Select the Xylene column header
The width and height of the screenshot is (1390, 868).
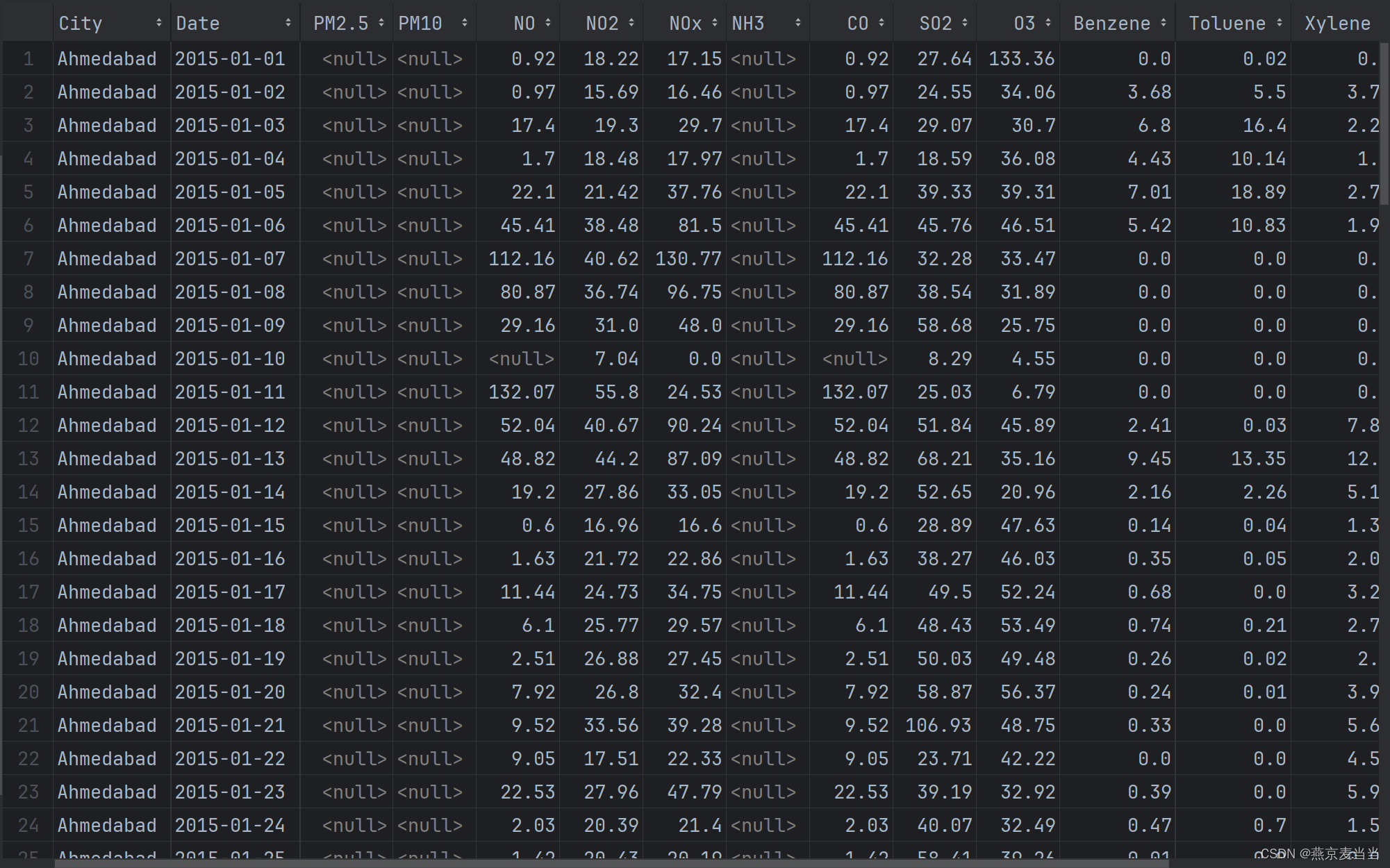[1337, 23]
